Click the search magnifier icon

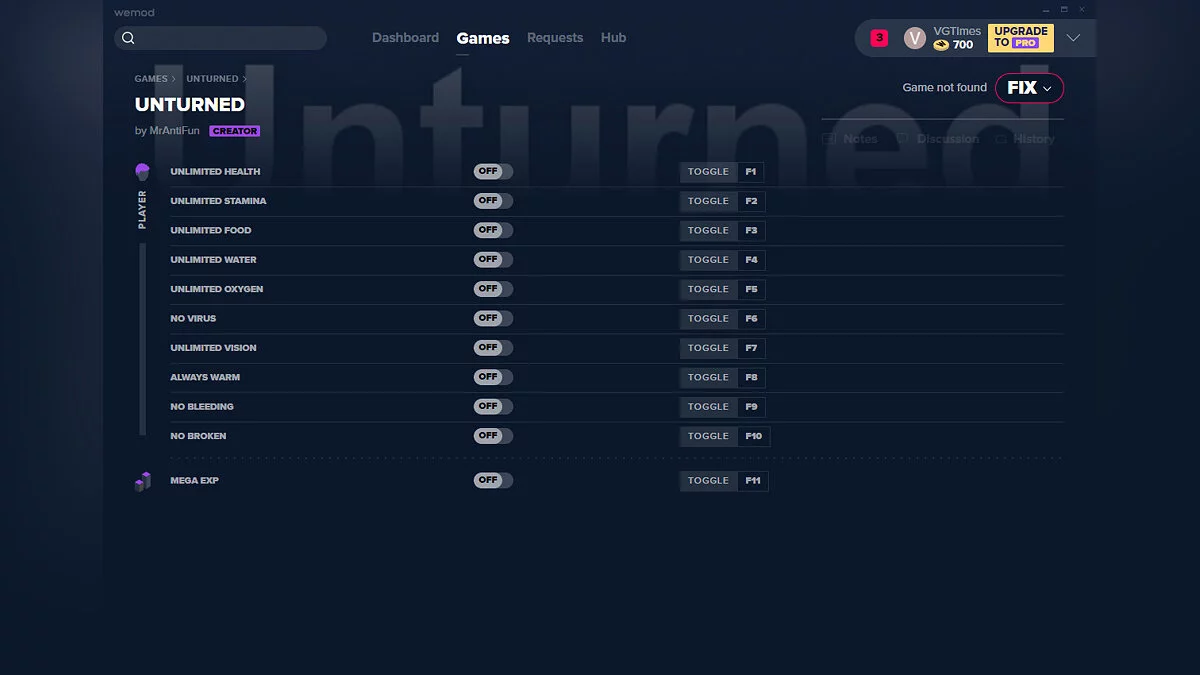click(128, 38)
